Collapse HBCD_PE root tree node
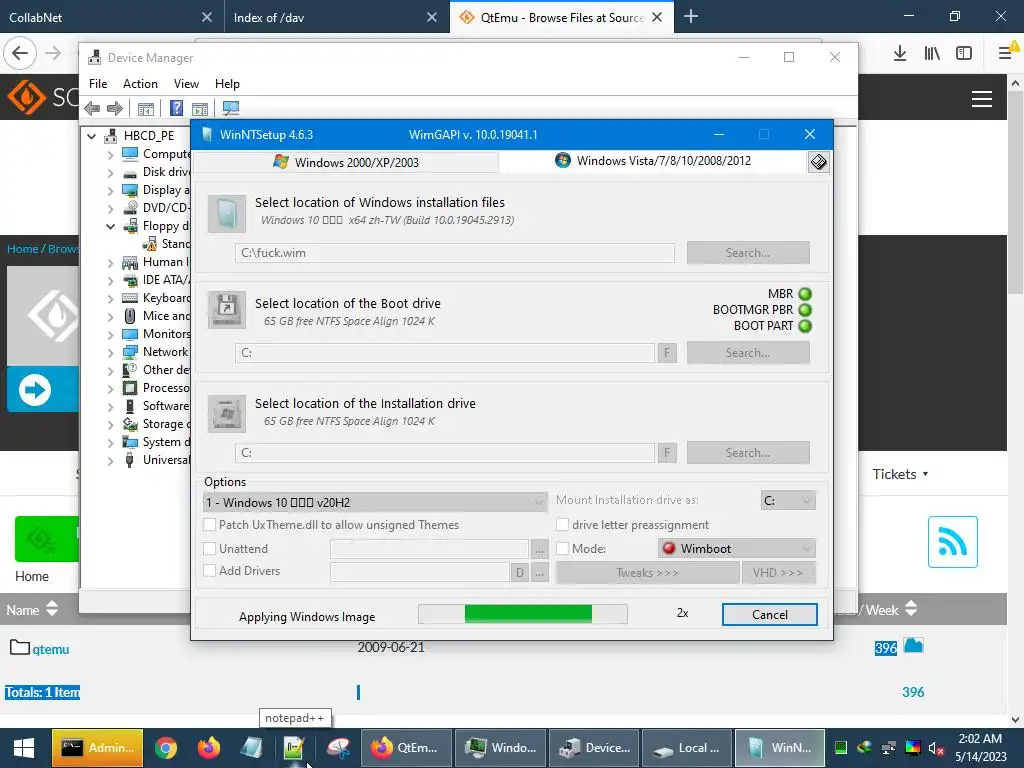1024x768 pixels. pyautogui.click(x=91, y=136)
